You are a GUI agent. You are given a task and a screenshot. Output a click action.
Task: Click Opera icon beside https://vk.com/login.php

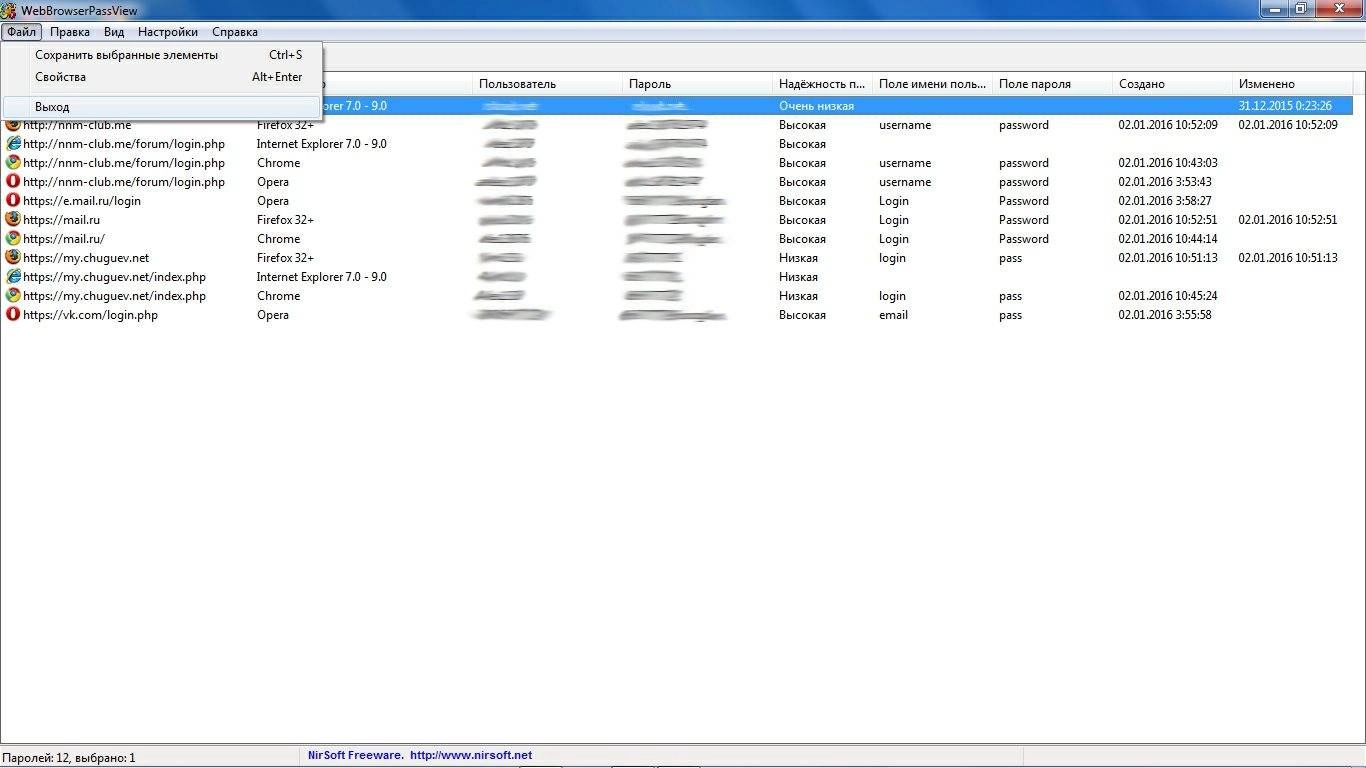(13, 315)
